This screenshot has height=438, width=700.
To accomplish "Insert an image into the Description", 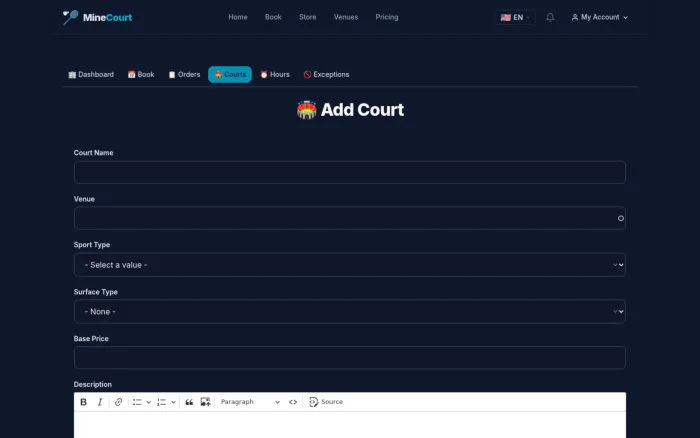I will coord(205,402).
